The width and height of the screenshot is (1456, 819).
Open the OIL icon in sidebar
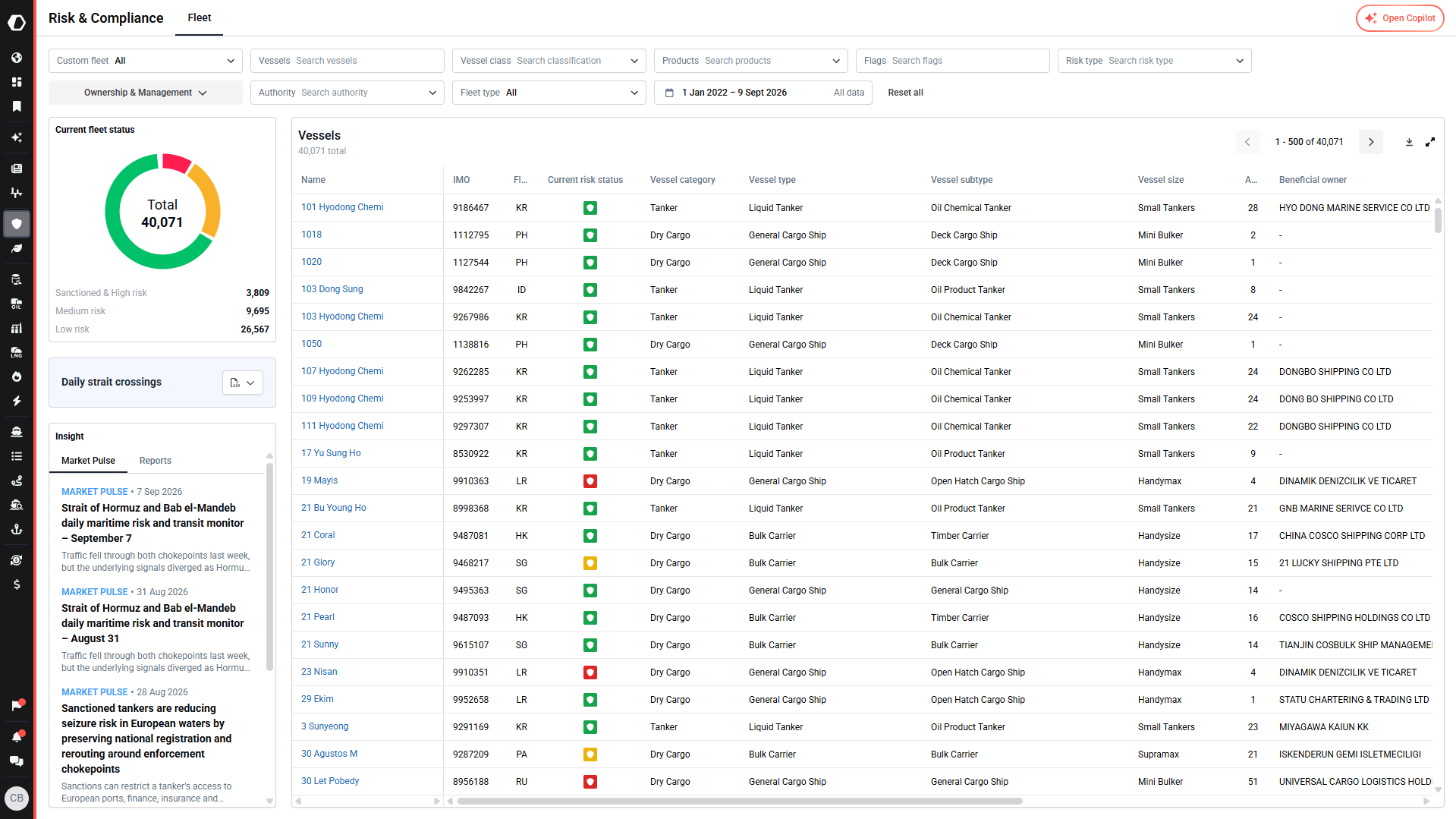click(17, 304)
